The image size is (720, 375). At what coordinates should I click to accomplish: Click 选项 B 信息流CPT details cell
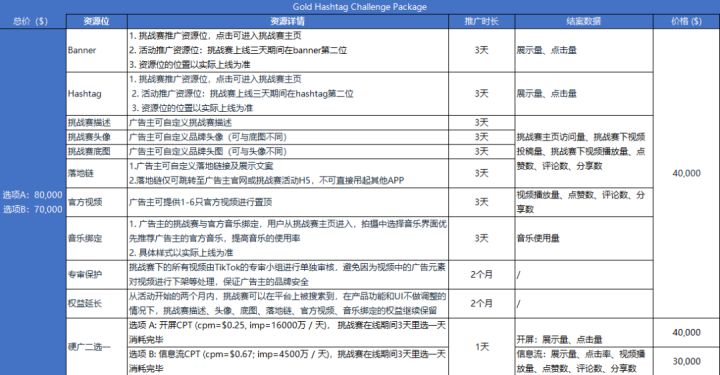coord(288,361)
